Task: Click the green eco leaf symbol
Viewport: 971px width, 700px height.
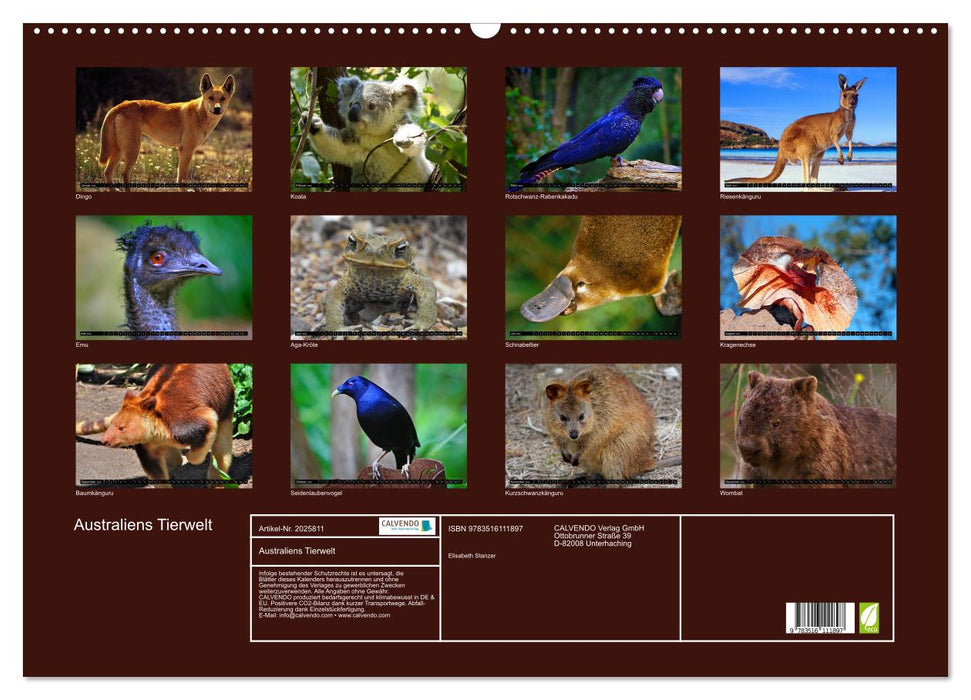Action: [x=867, y=616]
